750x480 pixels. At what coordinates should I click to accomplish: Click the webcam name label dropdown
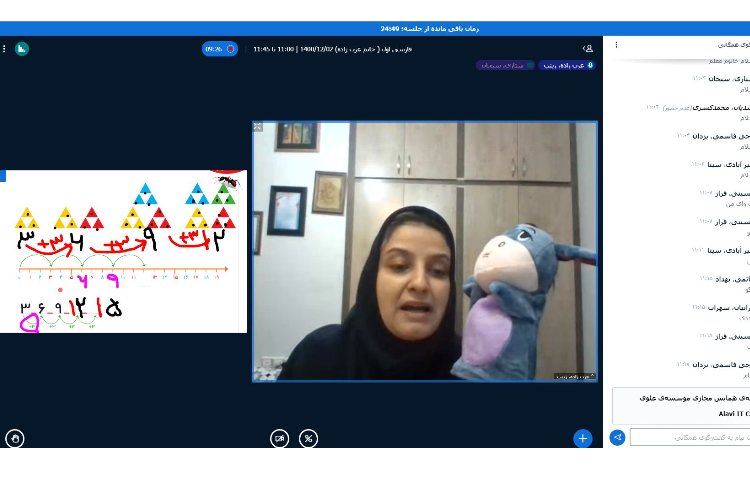pos(574,376)
